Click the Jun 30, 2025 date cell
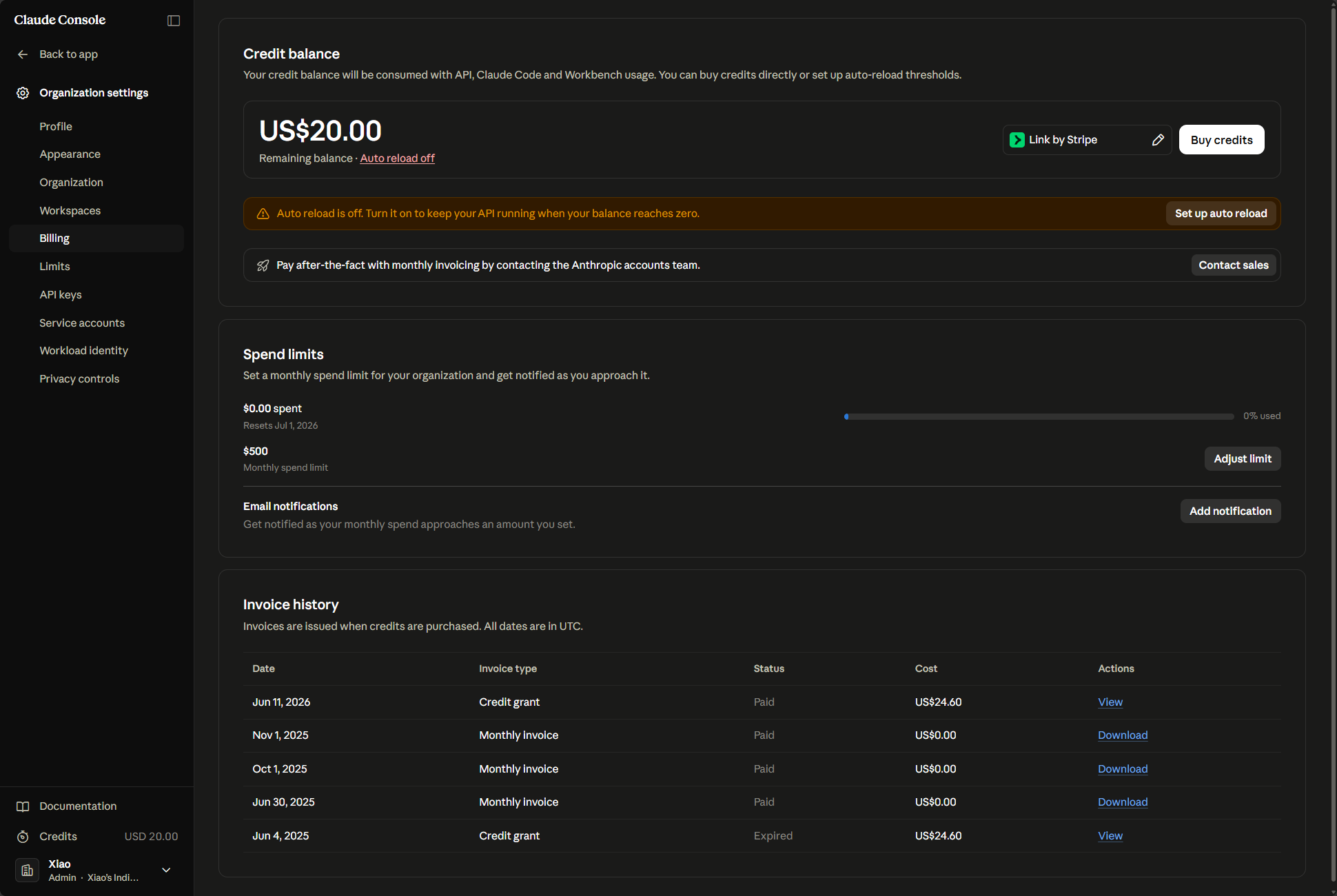This screenshot has height=896, width=1337. [x=283, y=802]
